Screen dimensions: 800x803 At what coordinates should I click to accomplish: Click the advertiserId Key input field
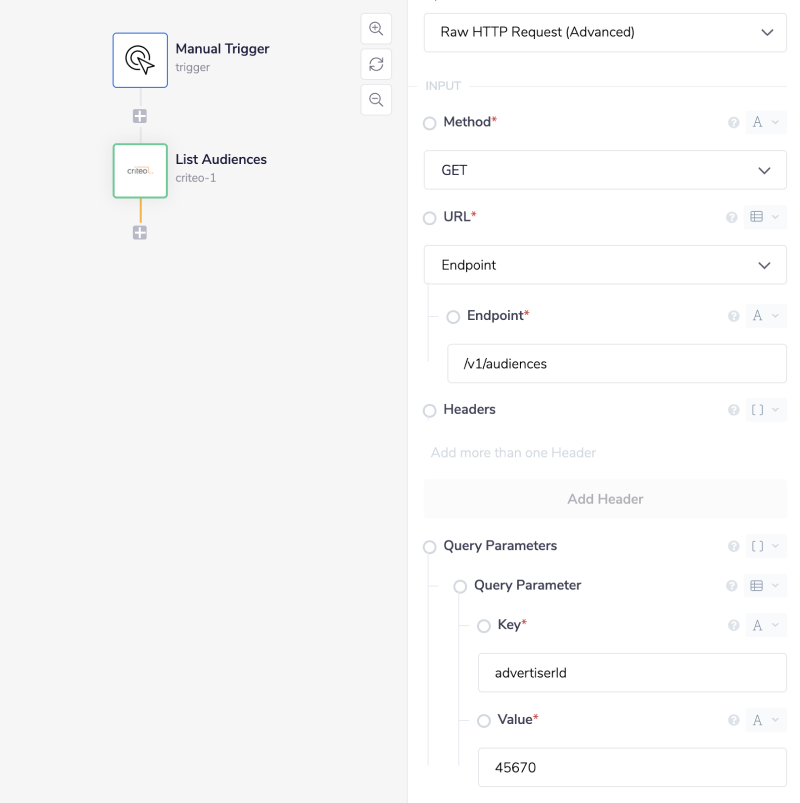(x=631, y=672)
